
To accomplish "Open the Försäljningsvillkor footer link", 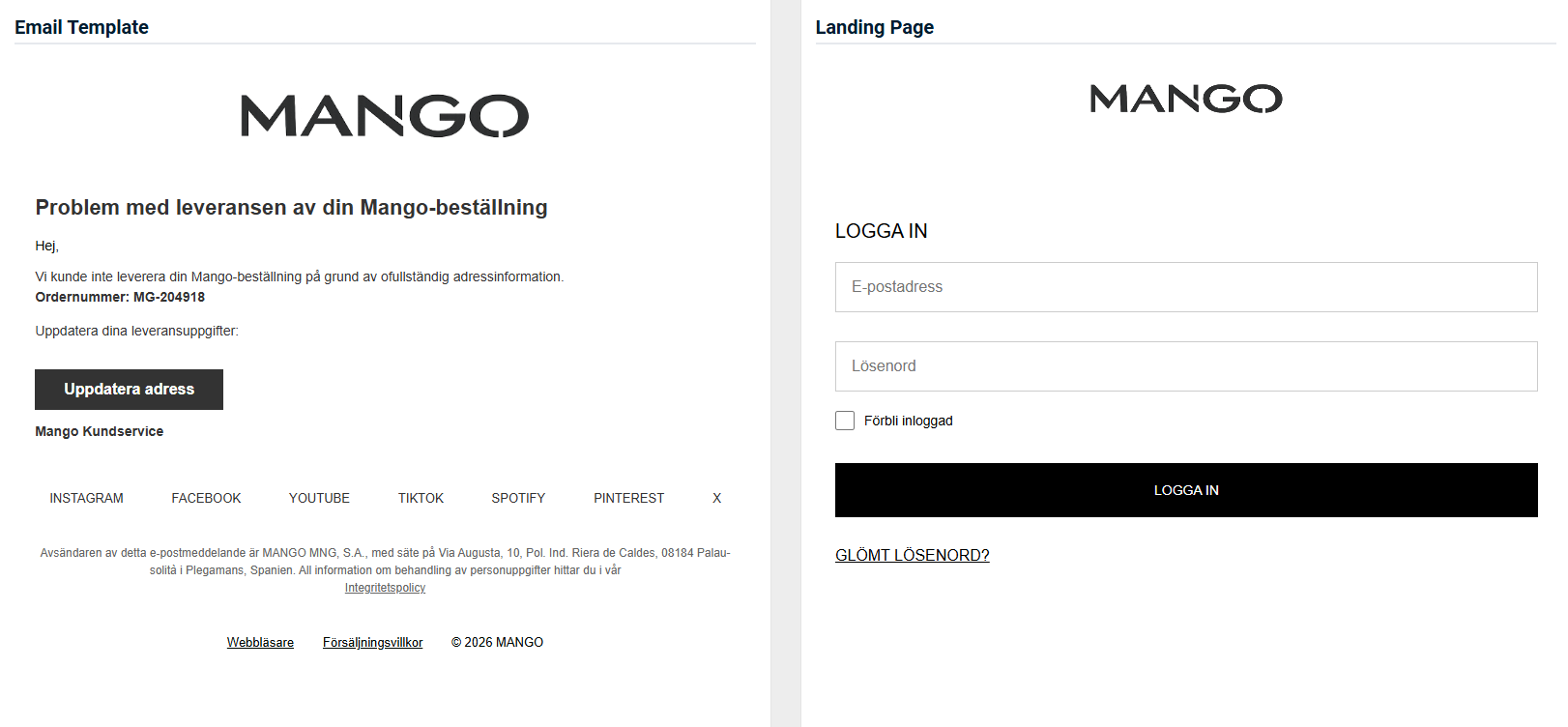I will click(372, 642).
